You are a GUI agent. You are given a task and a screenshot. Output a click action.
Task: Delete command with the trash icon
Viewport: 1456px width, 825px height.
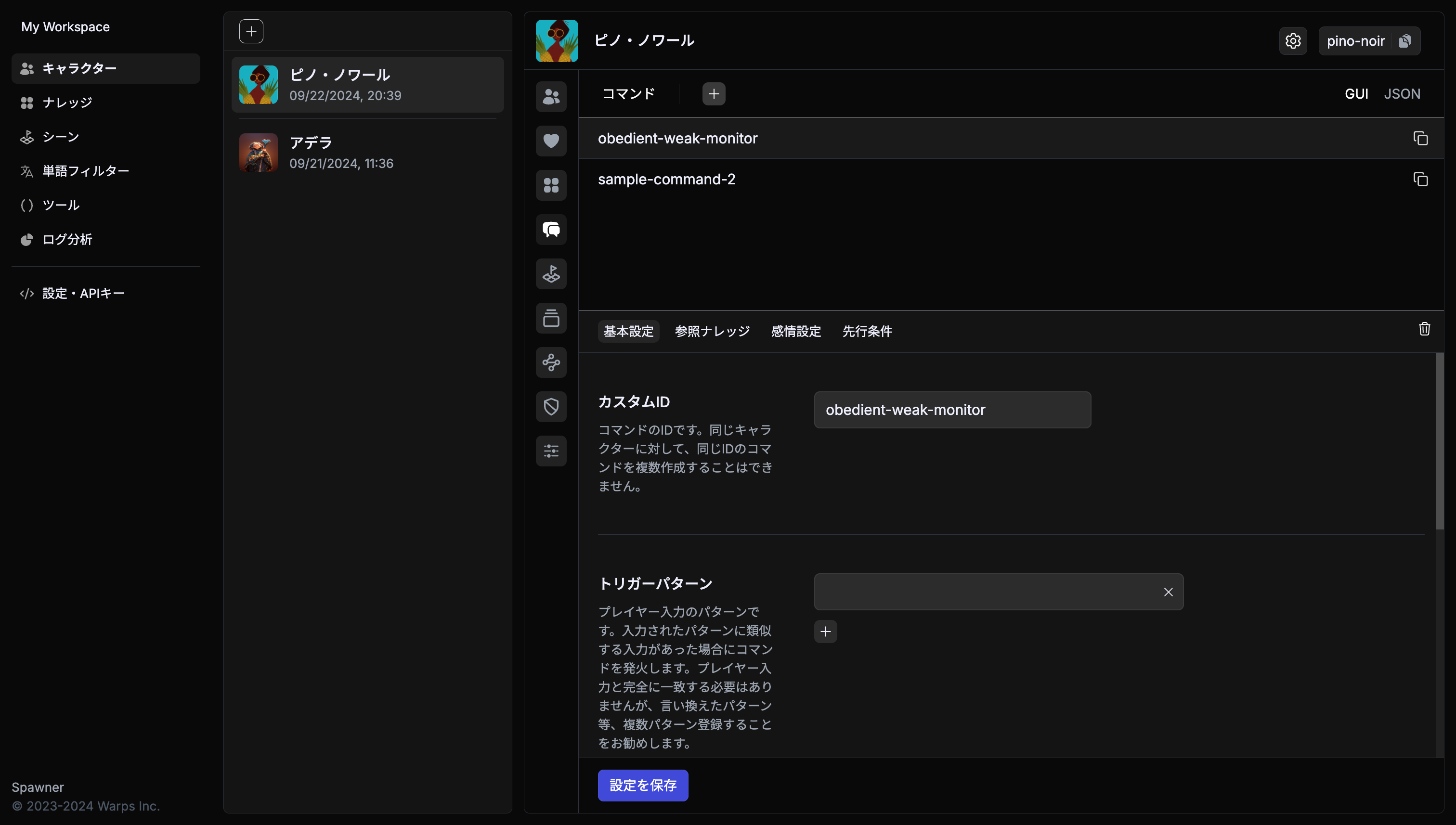1424,329
